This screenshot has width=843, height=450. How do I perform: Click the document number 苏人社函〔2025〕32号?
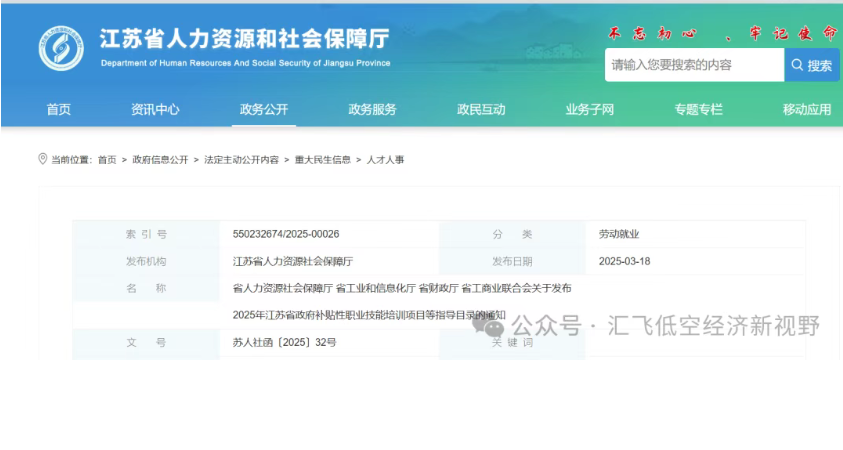pyautogui.click(x=284, y=342)
